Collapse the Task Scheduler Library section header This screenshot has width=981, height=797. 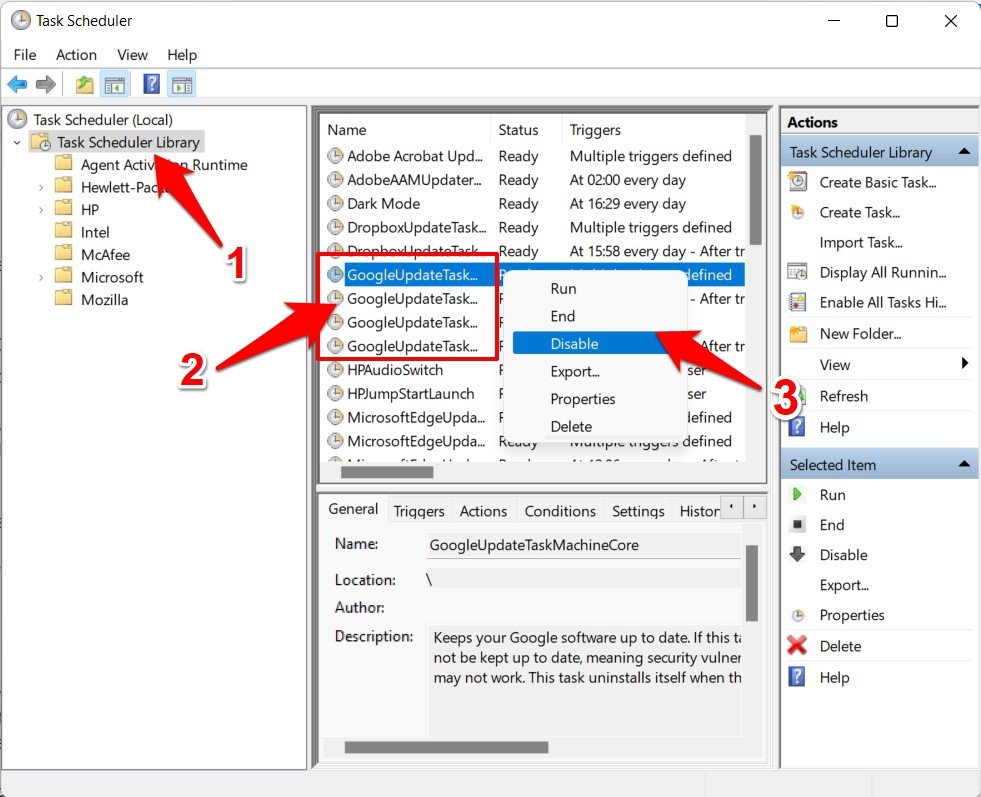965,152
